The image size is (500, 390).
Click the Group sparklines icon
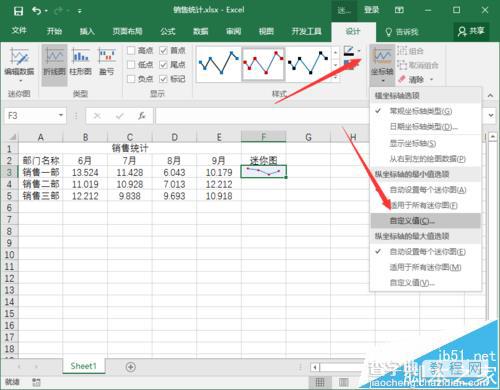click(x=402, y=51)
